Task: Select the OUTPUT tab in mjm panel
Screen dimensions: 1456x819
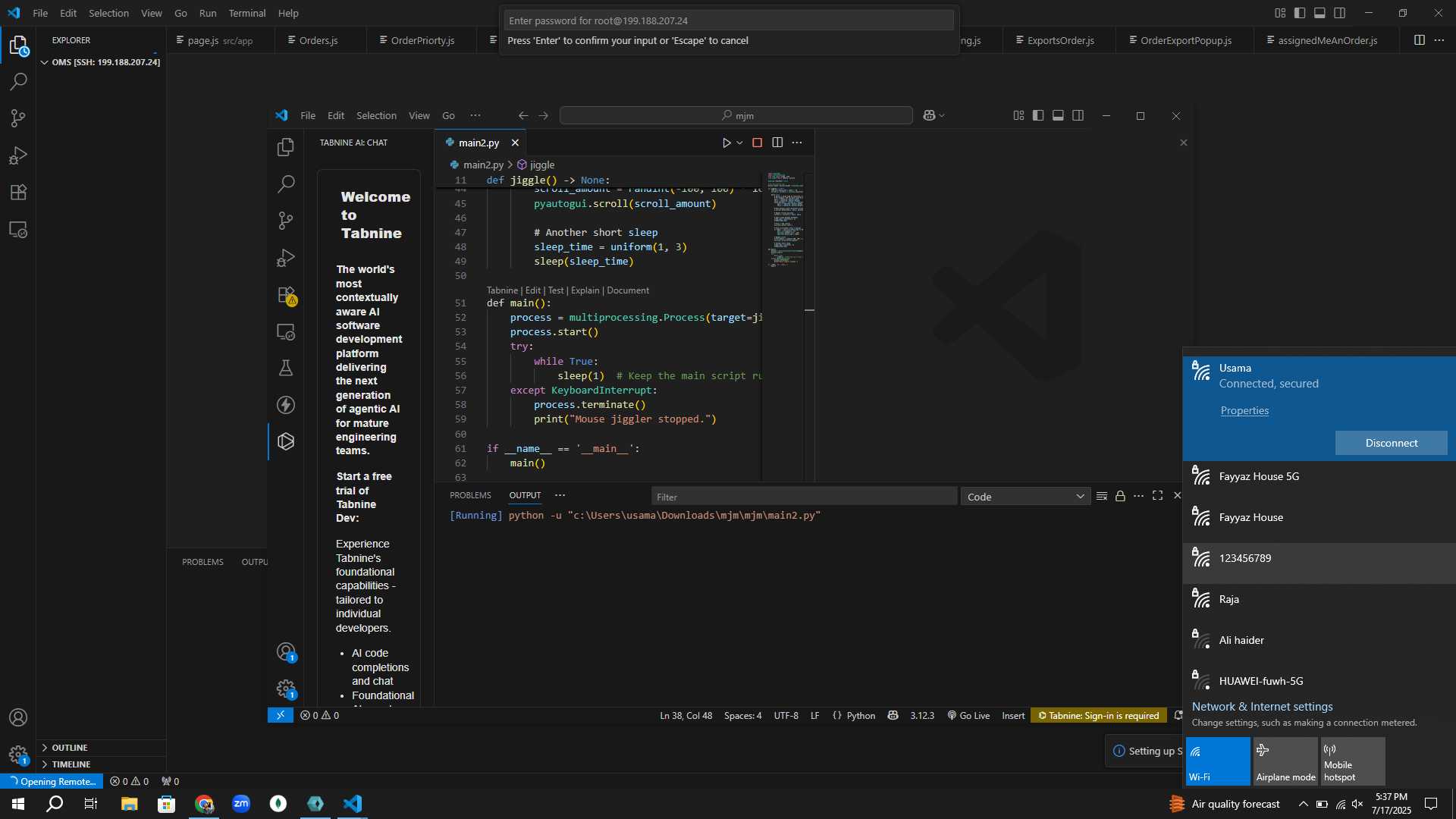Action: [525, 495]
